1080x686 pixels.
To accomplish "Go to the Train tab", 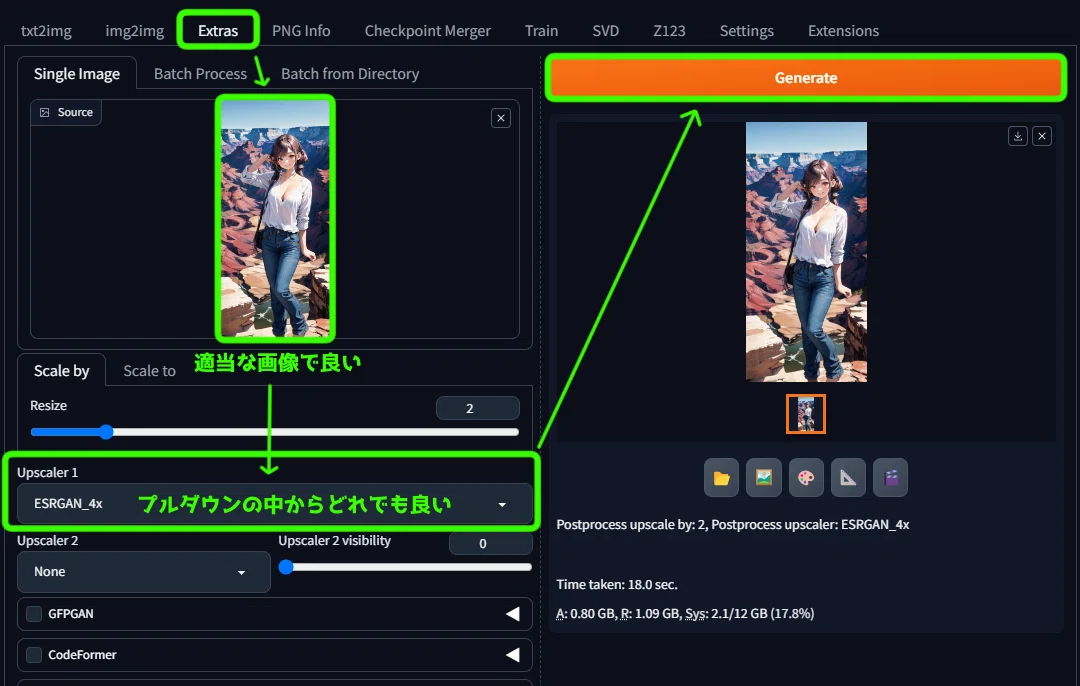I will pos(541,31).
